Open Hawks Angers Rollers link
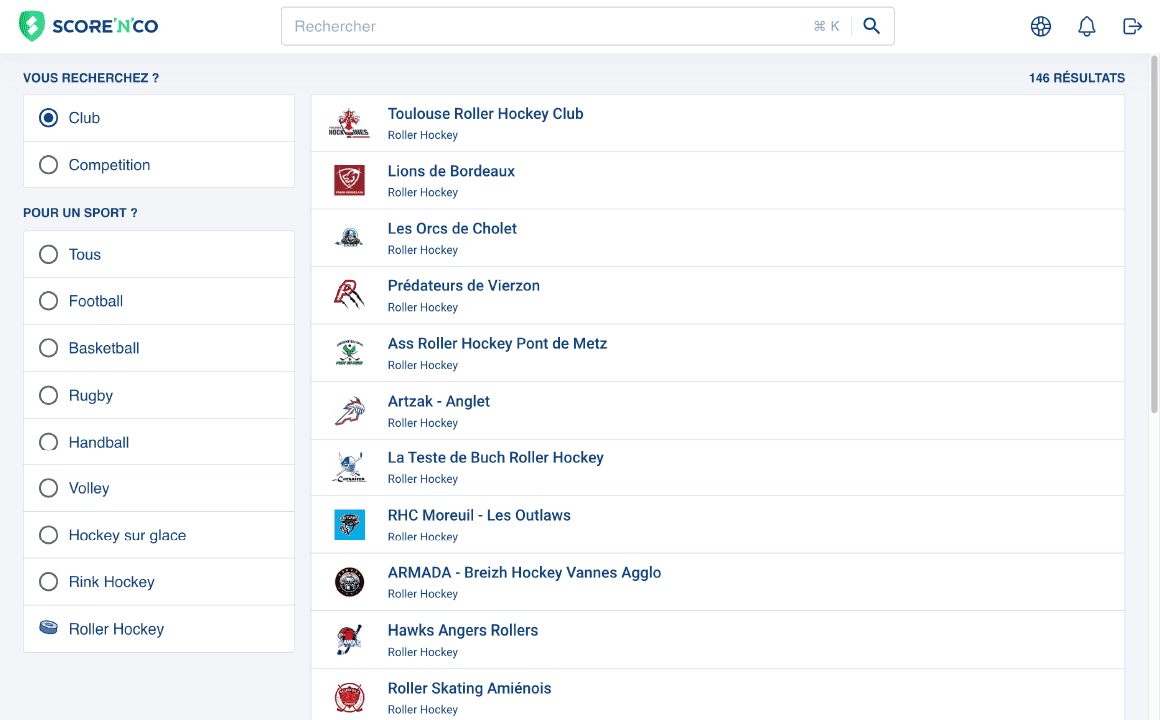The height and width of the screenshot is (720, 1160). click(463, 630)
